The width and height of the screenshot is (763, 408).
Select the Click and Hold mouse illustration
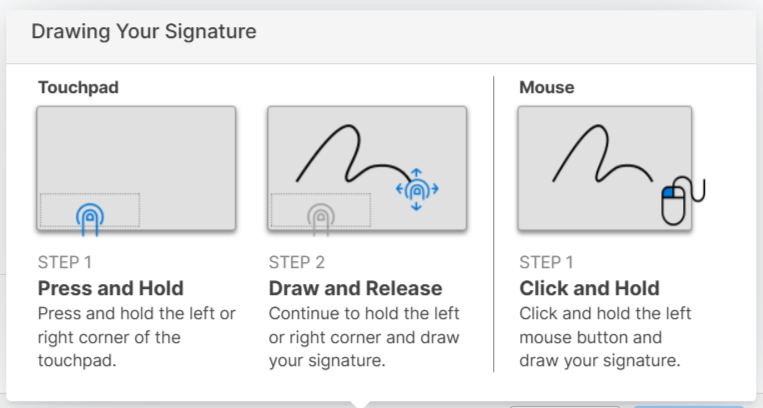click(605, 168)
